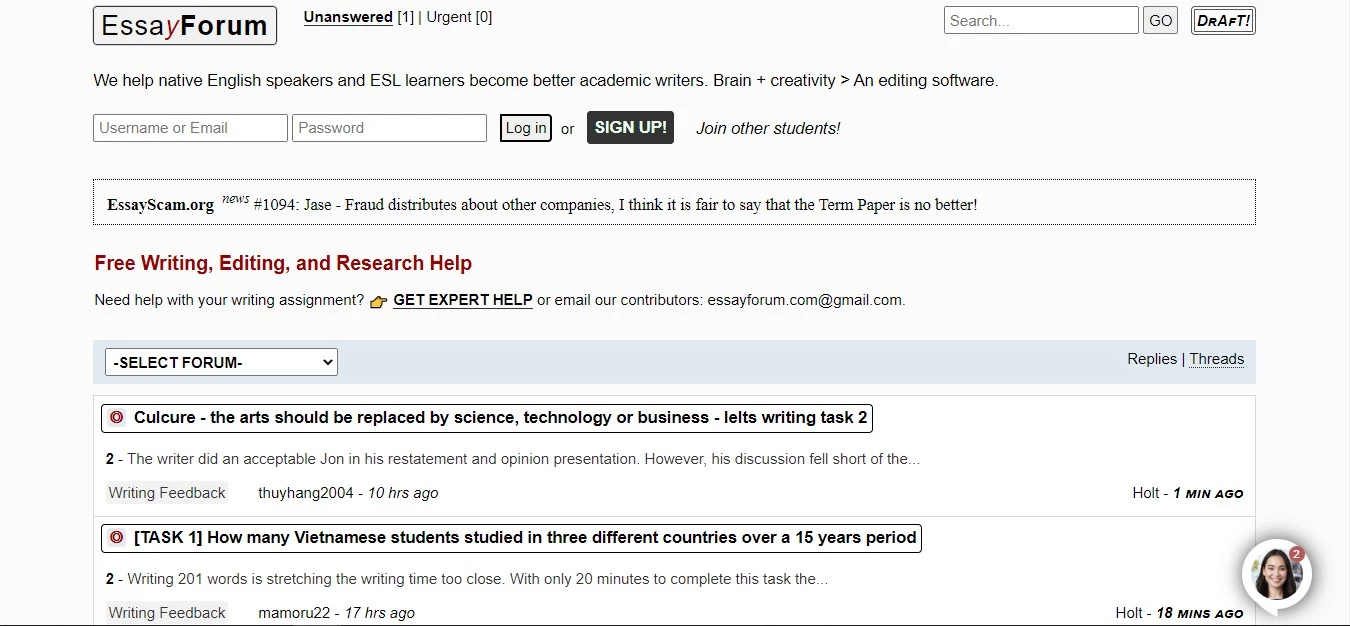The image size is (1350, 626).
Task: Open the SELECT FORUM dropdown
Action: pyautogui.click(x=220, y=362)
